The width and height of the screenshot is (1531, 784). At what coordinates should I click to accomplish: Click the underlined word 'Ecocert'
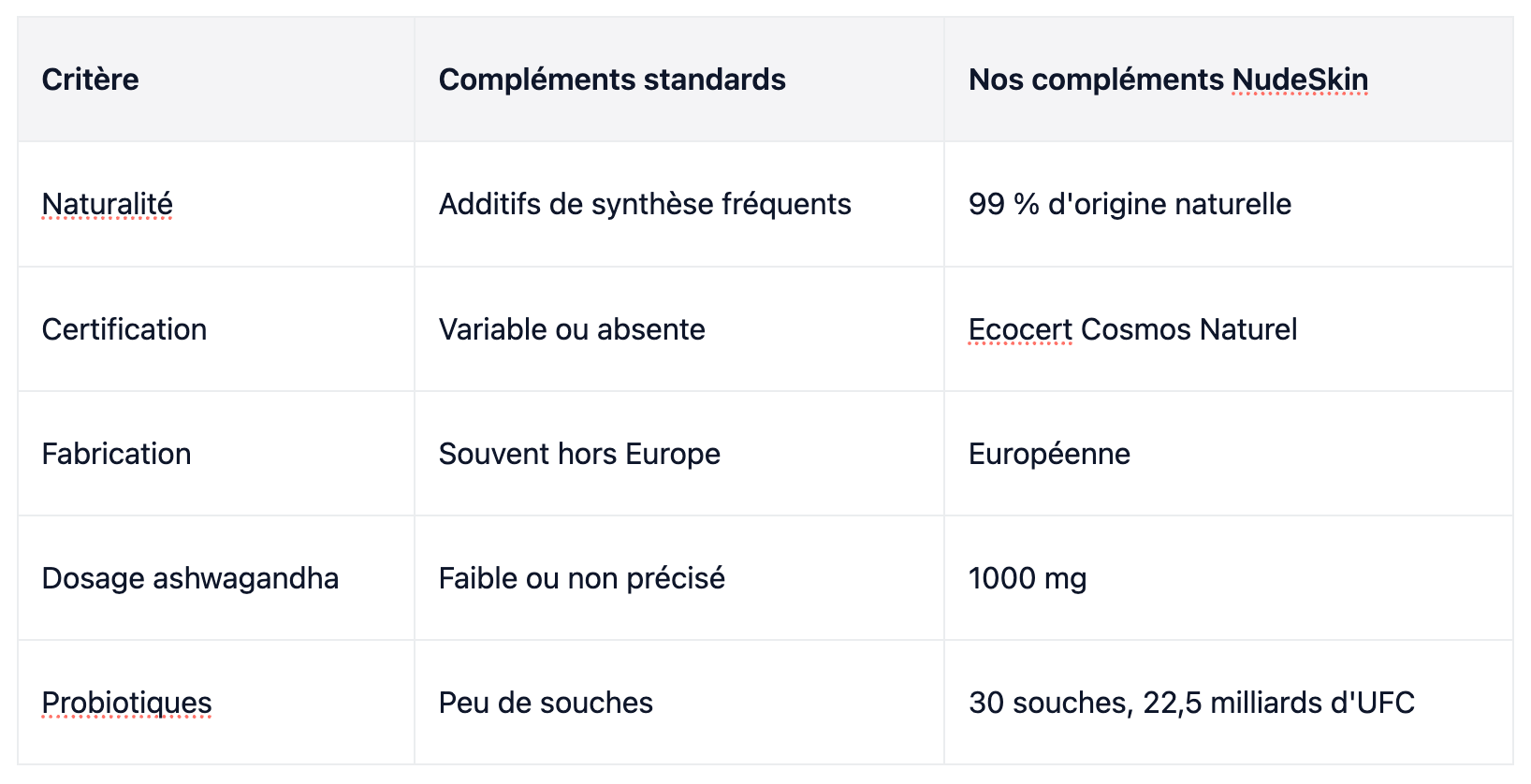point(1021,329)
